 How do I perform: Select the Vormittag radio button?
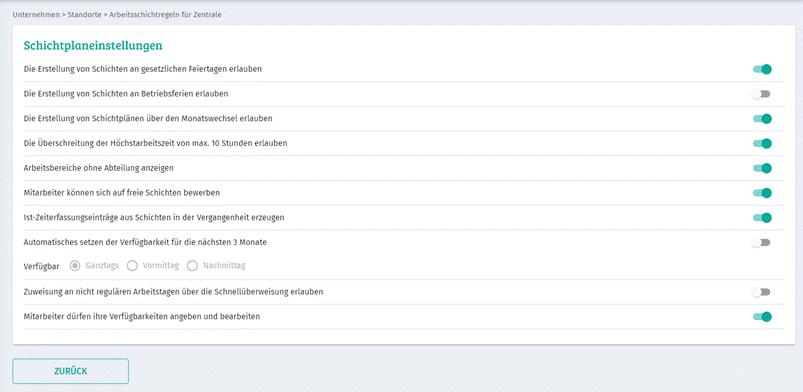(x=132, y=265)
